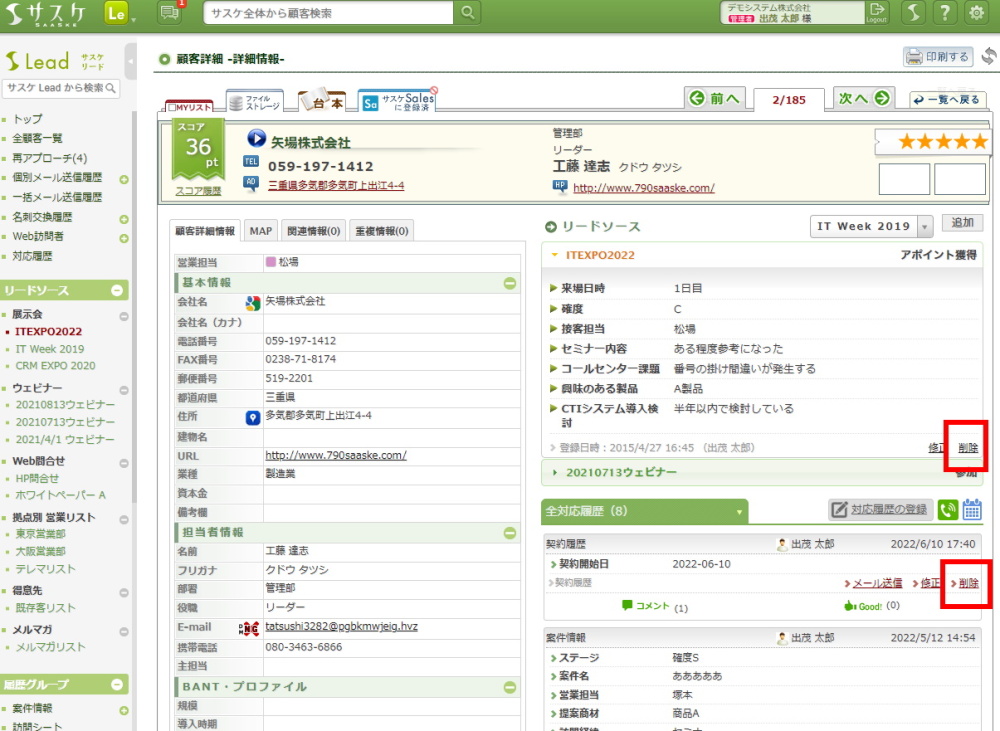Click the 印刷する print button
This screenshot has height=731, width=1000.
pos(937,57)
